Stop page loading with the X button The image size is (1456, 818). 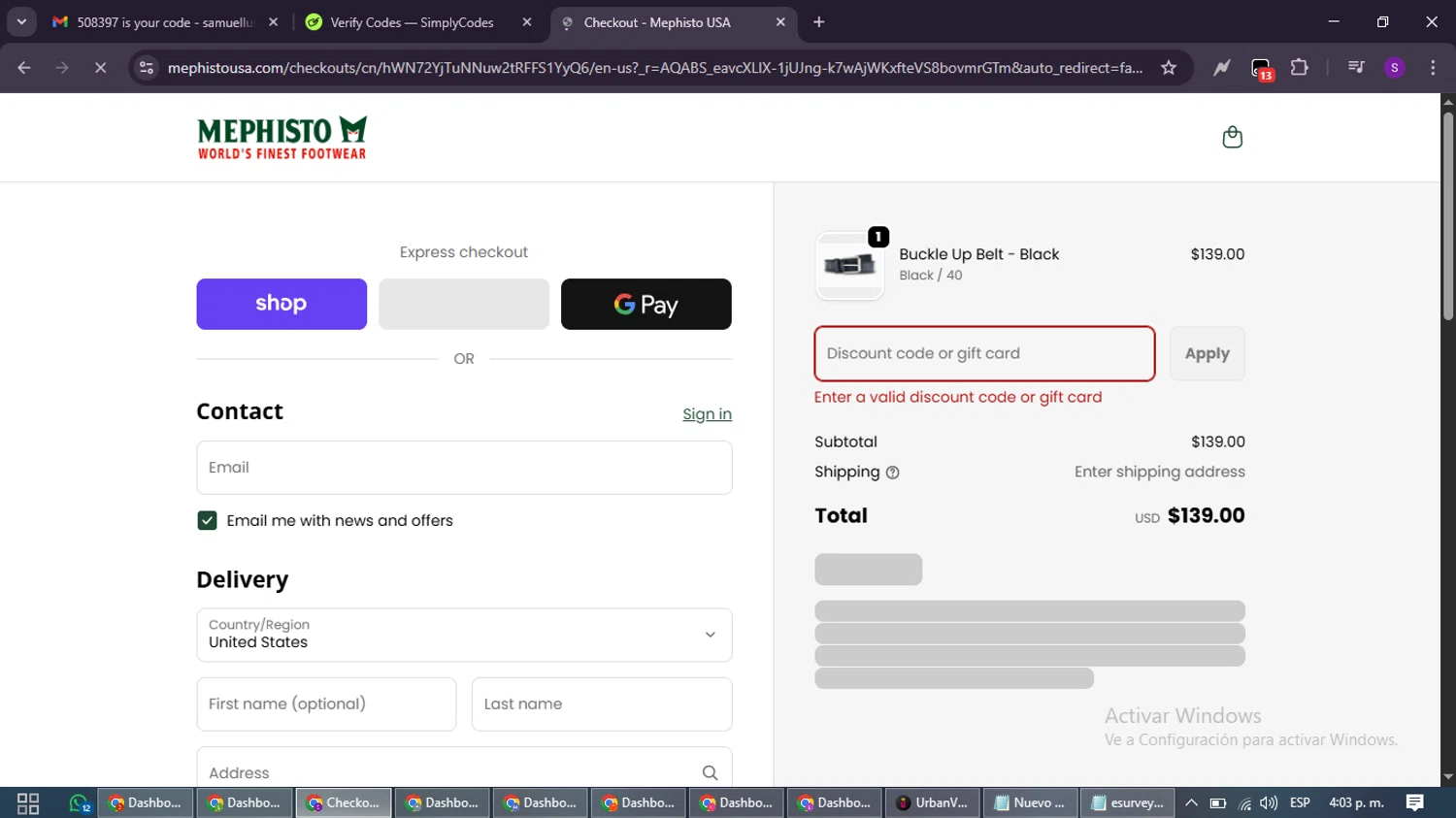tap(100, 68)
